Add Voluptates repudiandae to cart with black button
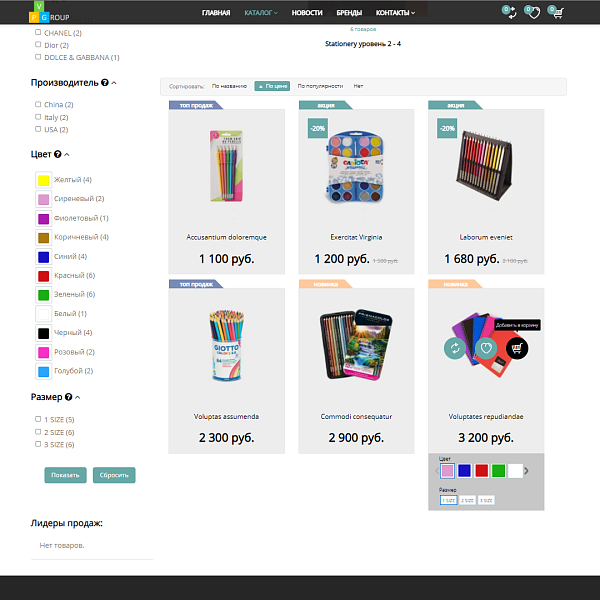Viewport: 600px width, 600px height. pos(517,348)
